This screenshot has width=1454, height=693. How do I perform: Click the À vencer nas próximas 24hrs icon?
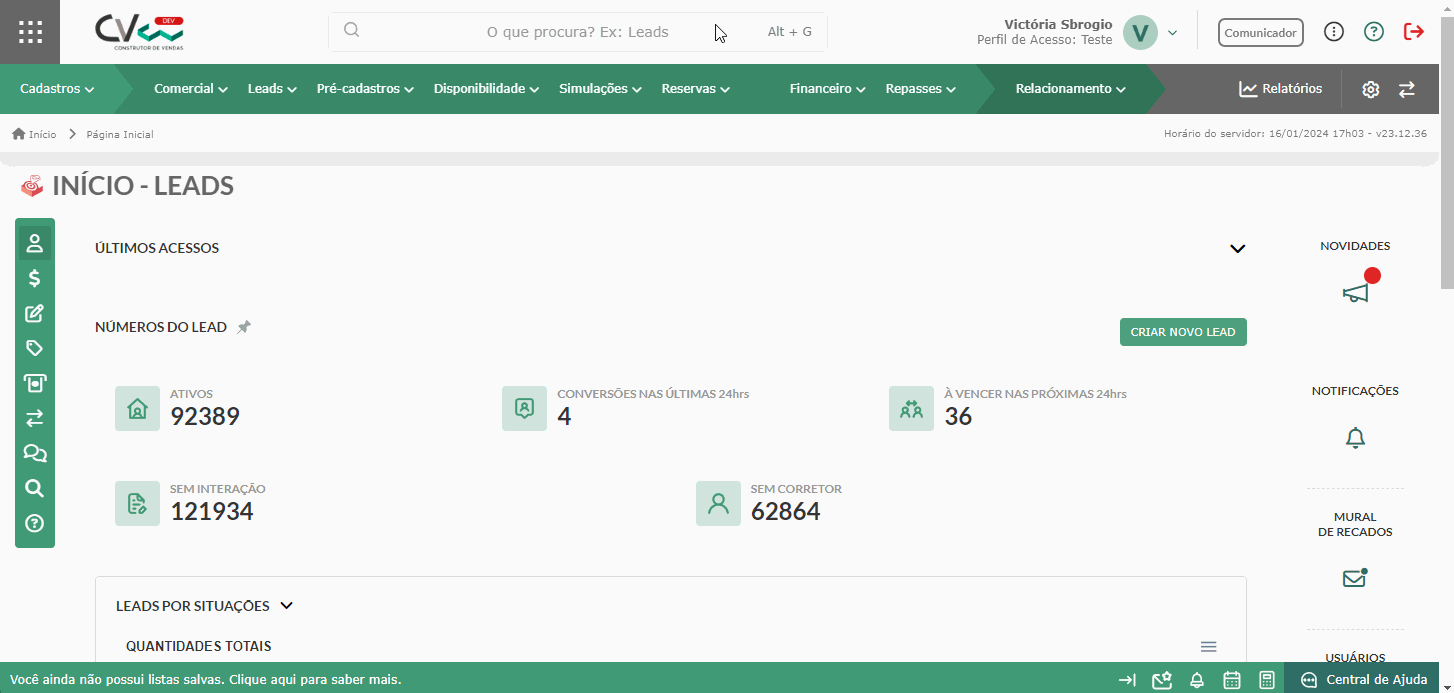[911, 408]
